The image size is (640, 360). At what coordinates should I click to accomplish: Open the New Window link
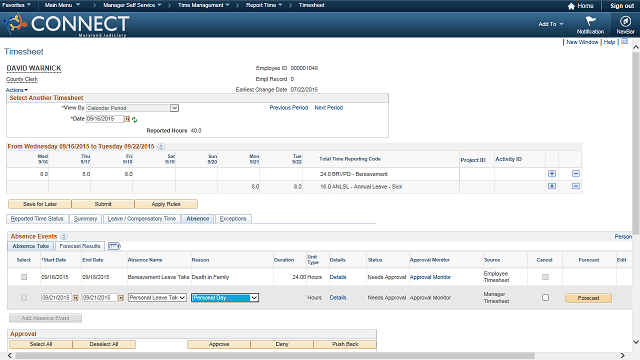coord(582,42)
